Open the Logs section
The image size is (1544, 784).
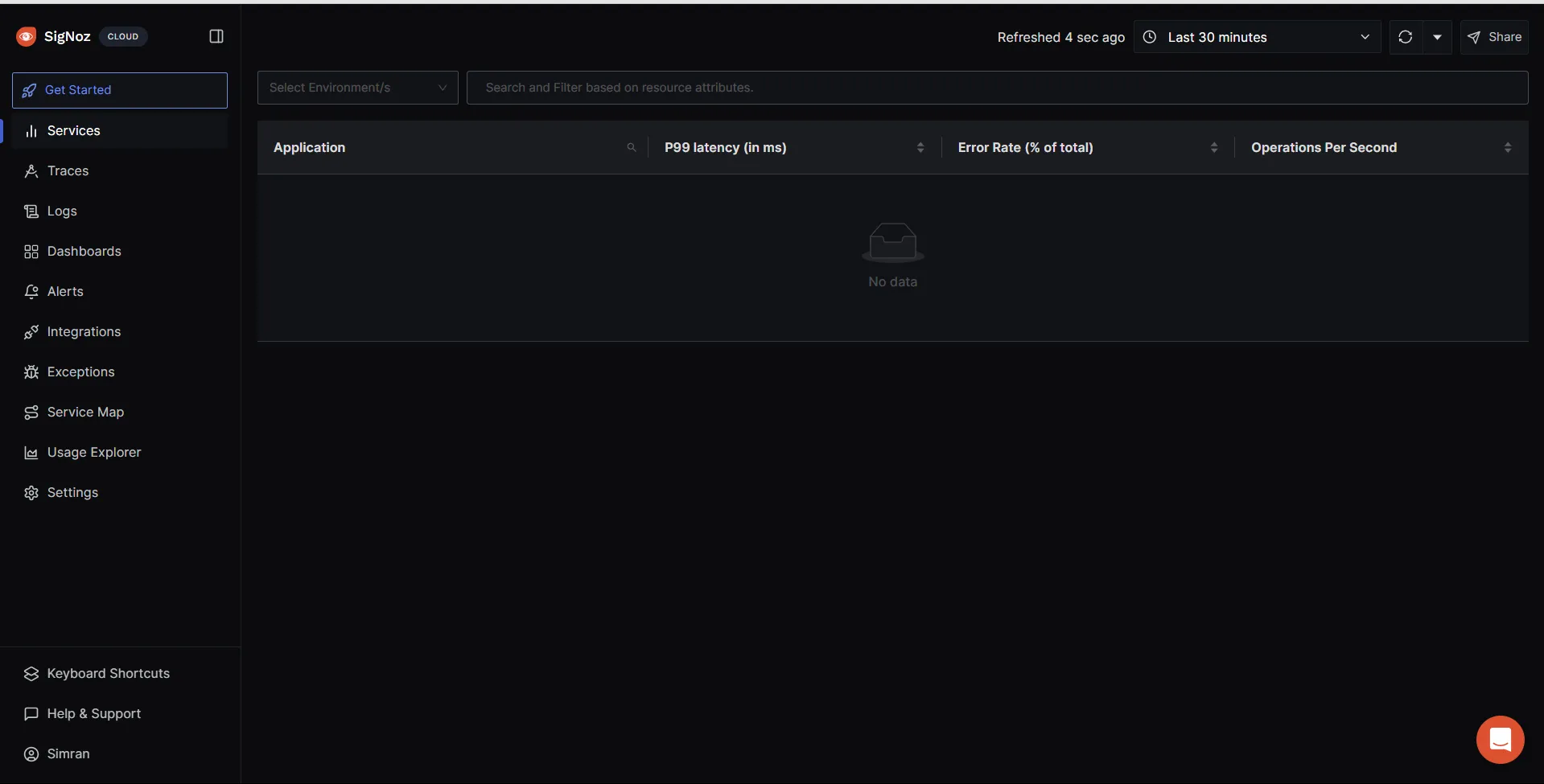(120, 211)
